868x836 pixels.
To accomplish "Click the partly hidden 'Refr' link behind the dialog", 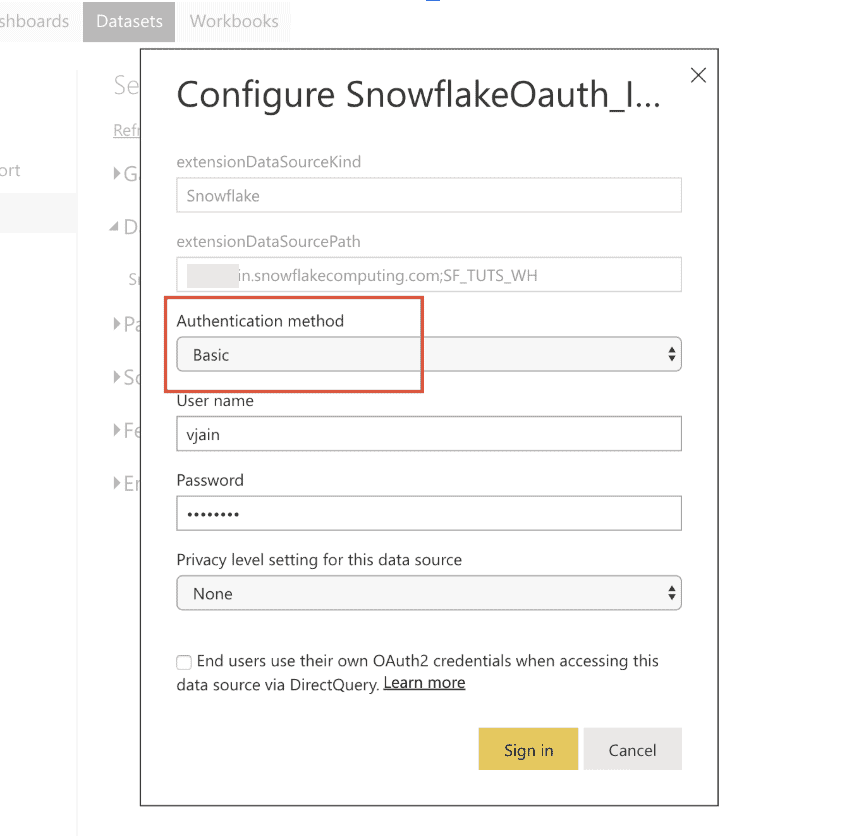I will click(x=126, y=131).
